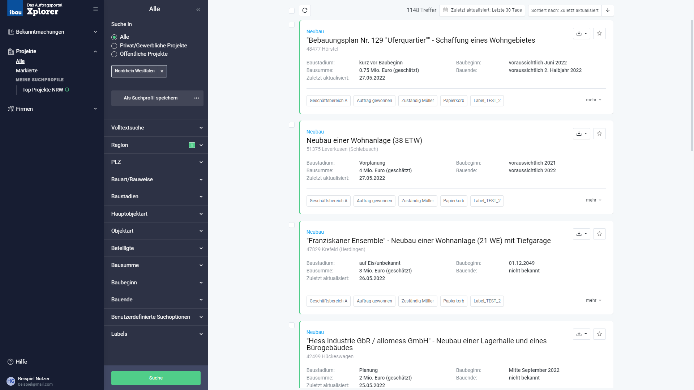Tick the select-all checkbox above the results

[x=291, y=10]
